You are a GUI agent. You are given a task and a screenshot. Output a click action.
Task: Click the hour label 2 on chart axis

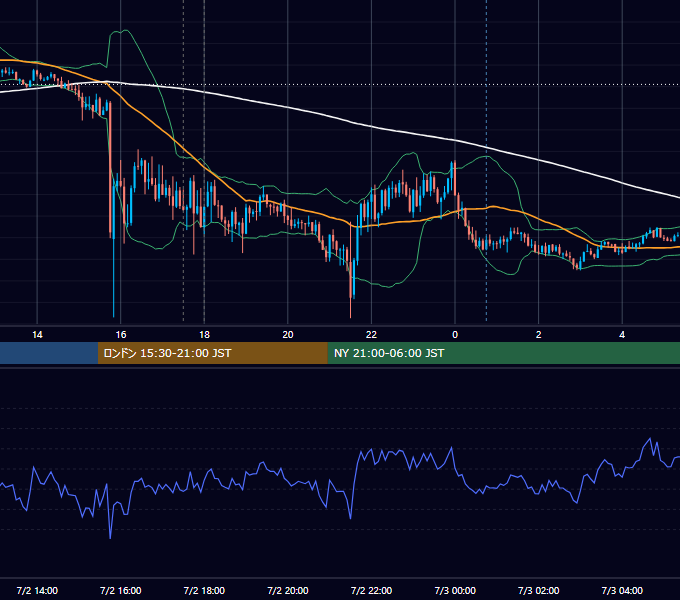click(x=539, y=334)
